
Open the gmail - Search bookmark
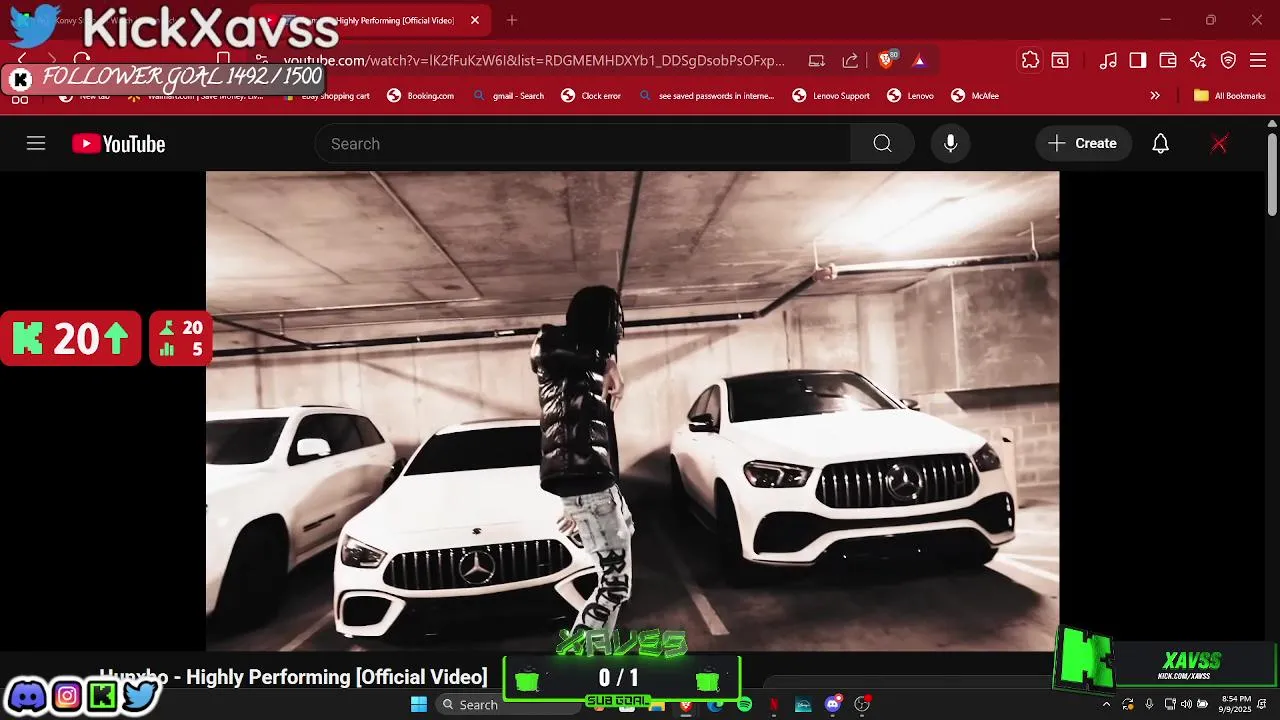(509, 96)
